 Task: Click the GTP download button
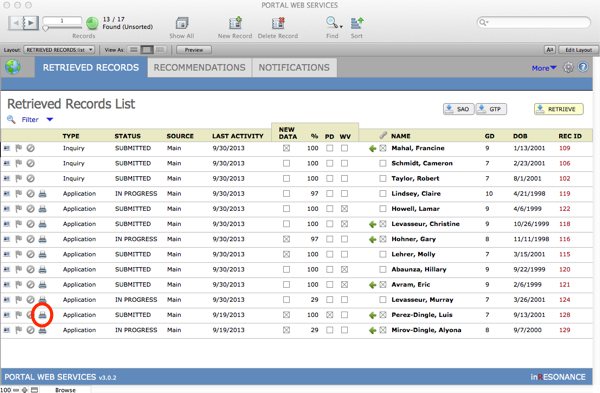tap(491, 109)
